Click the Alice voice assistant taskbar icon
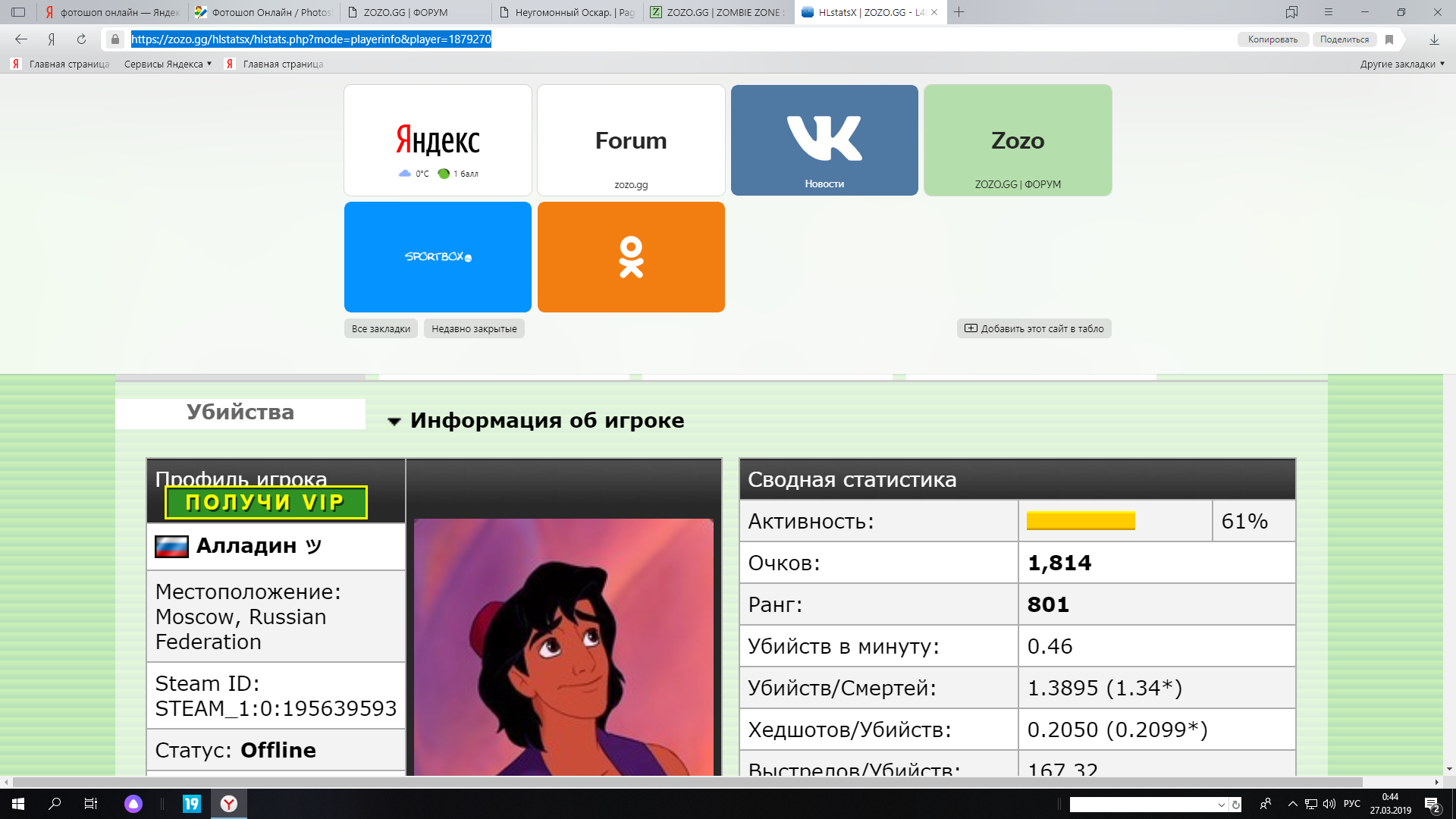The width and height of the screenshot is (1456, 819). point(133,804)
